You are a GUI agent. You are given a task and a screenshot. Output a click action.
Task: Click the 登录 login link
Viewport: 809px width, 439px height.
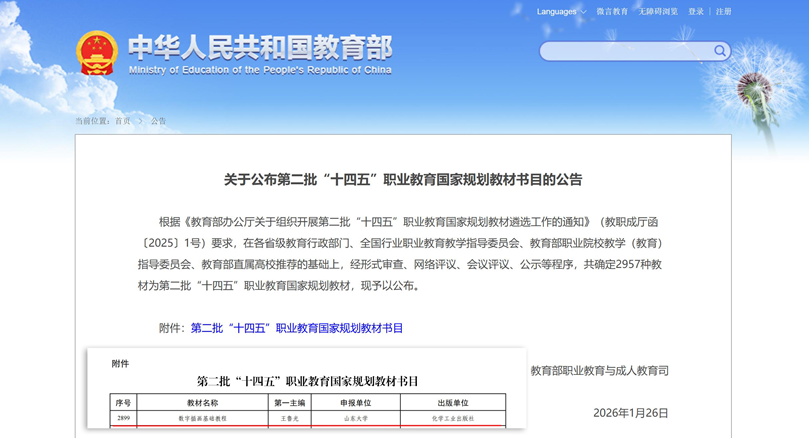coord(696,12)
